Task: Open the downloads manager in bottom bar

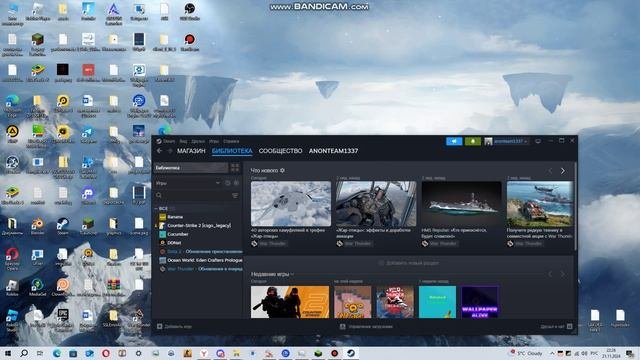Action: click(x=366, y=327)
